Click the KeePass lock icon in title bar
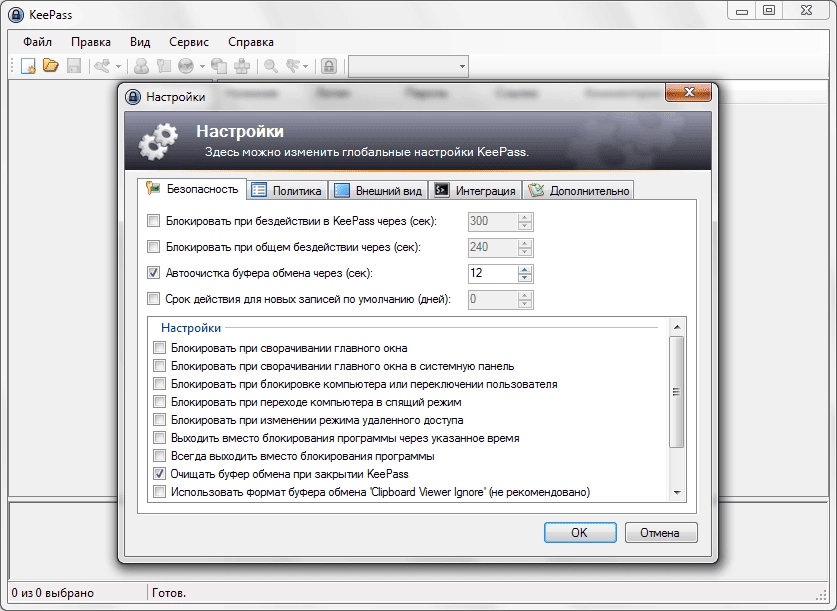The width and height of the screenshot is (837, 611). 16,14
